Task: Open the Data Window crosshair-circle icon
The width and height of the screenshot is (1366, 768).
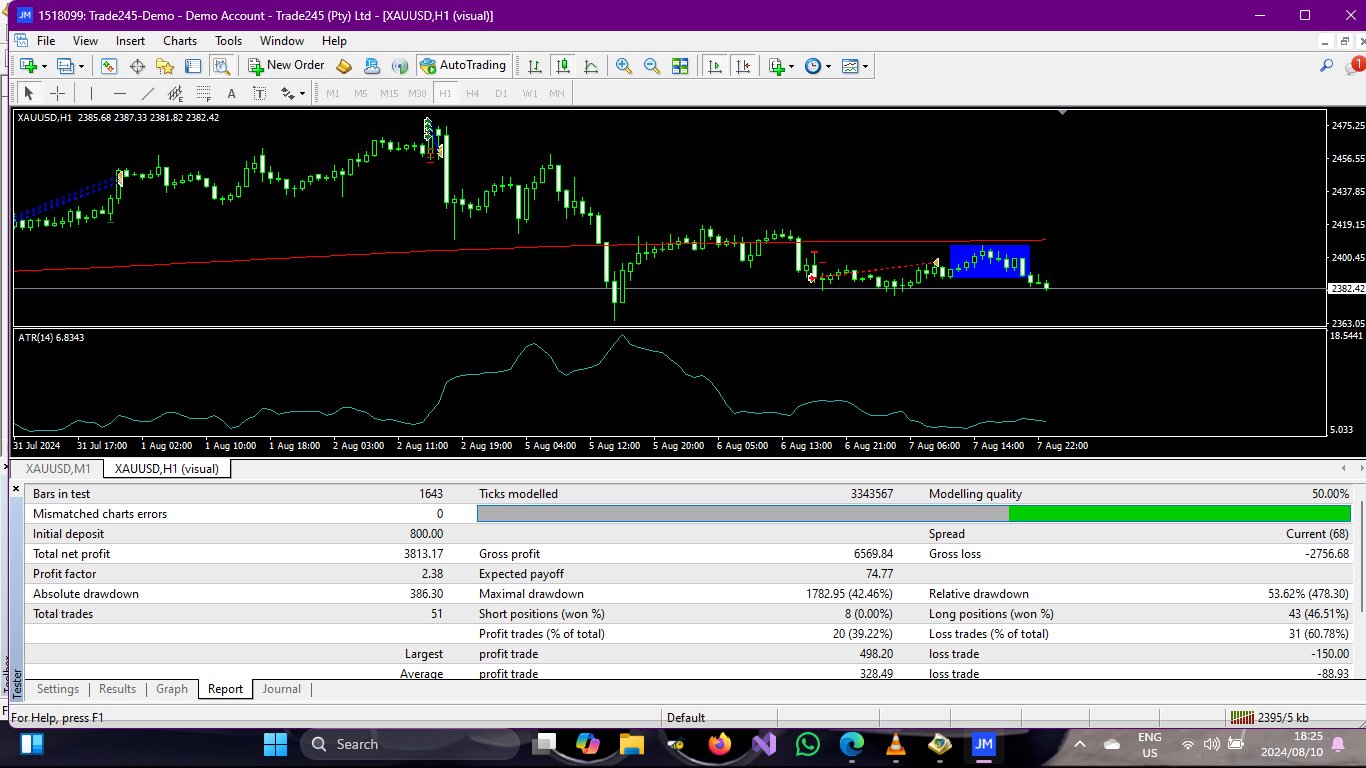Action: click(137, 66)
